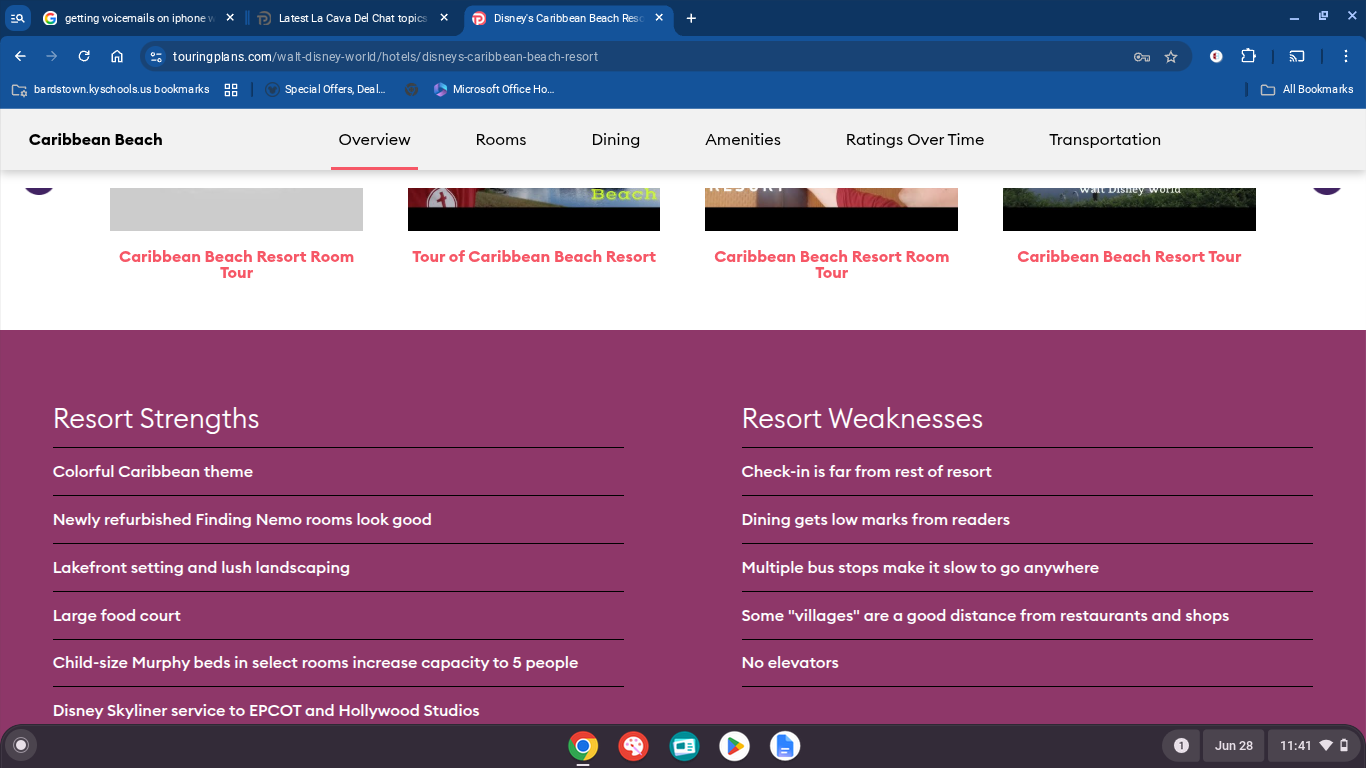Bookmark this page with the star
This screenshot has height=768, width=1366.
pyautogui.click(x=1171, y=57)
